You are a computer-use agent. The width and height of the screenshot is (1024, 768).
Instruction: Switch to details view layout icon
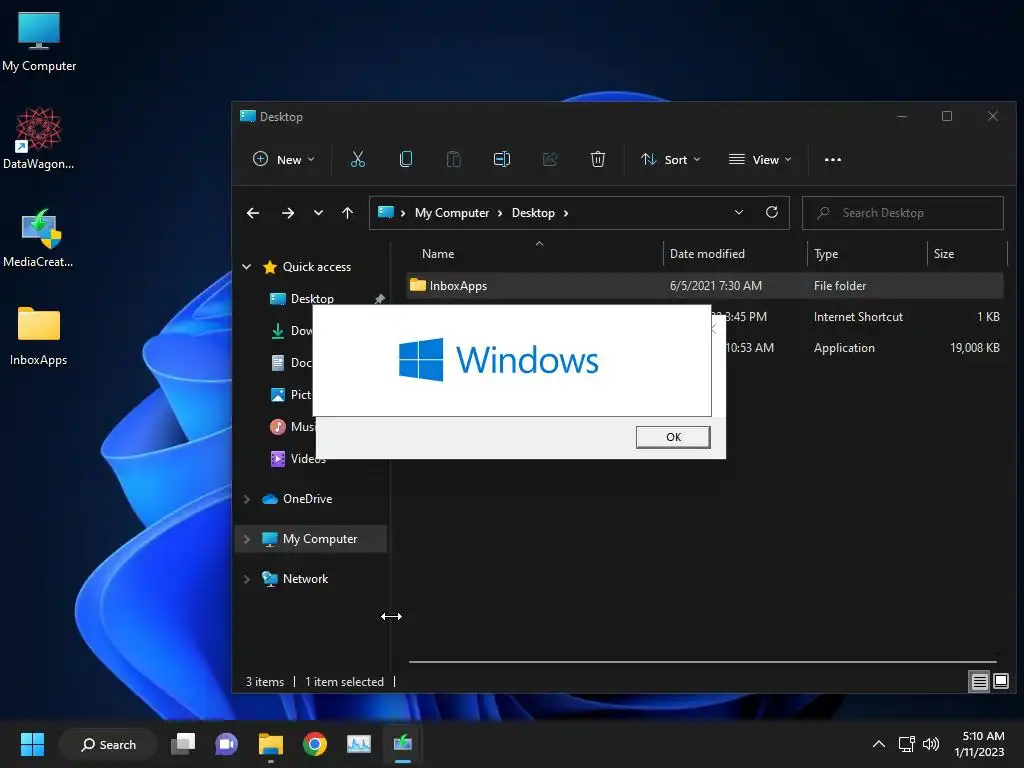979,682
